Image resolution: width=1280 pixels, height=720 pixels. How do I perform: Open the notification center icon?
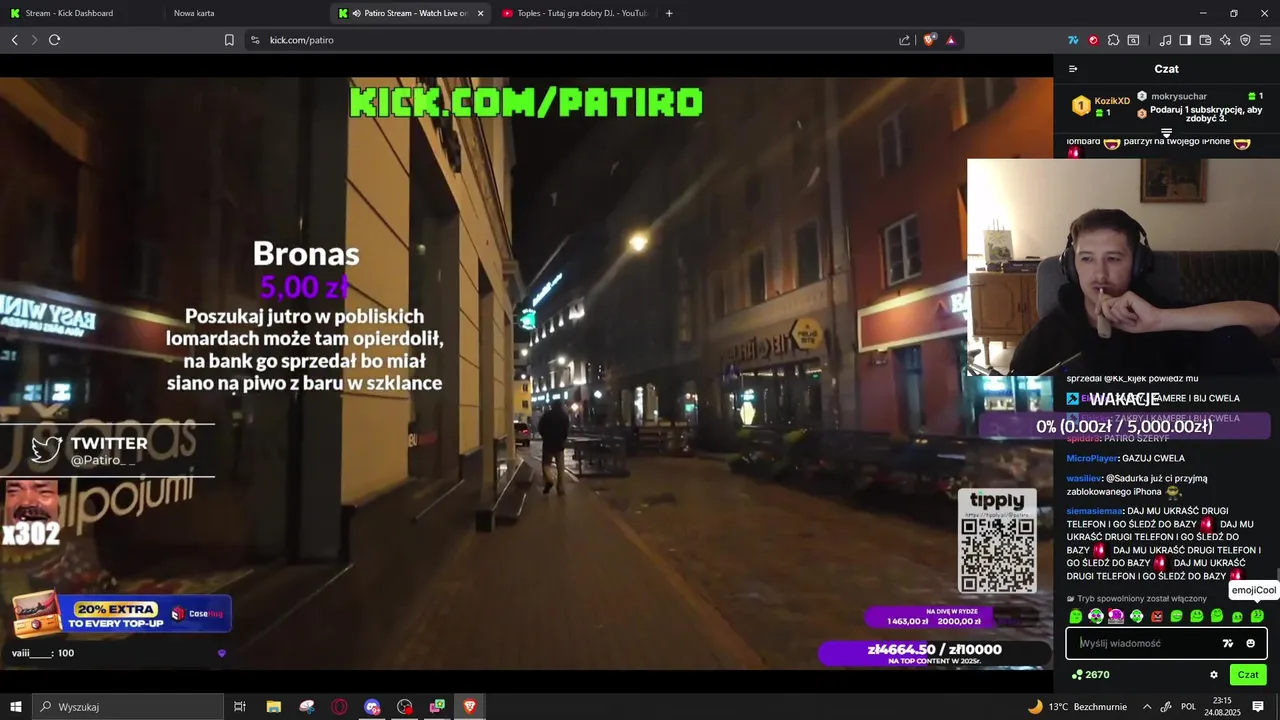[x=1258, y=707]
